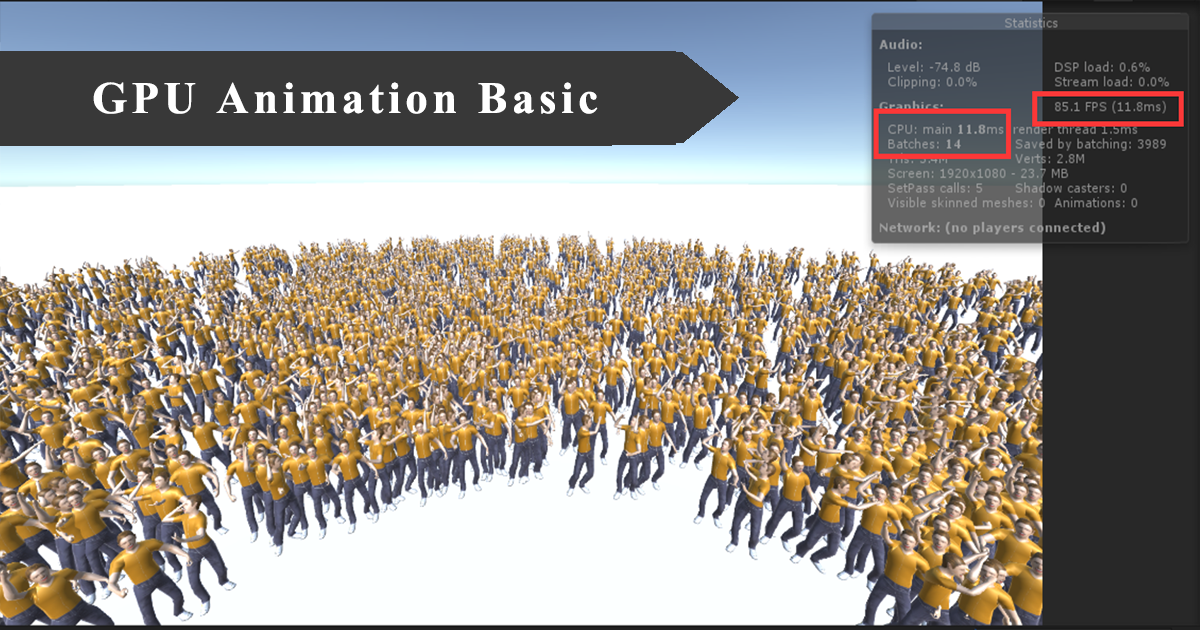Click the Level: -74.8 dB reading
The height and width of the screenshot is (630, 1200).
[x=936, y=67]
